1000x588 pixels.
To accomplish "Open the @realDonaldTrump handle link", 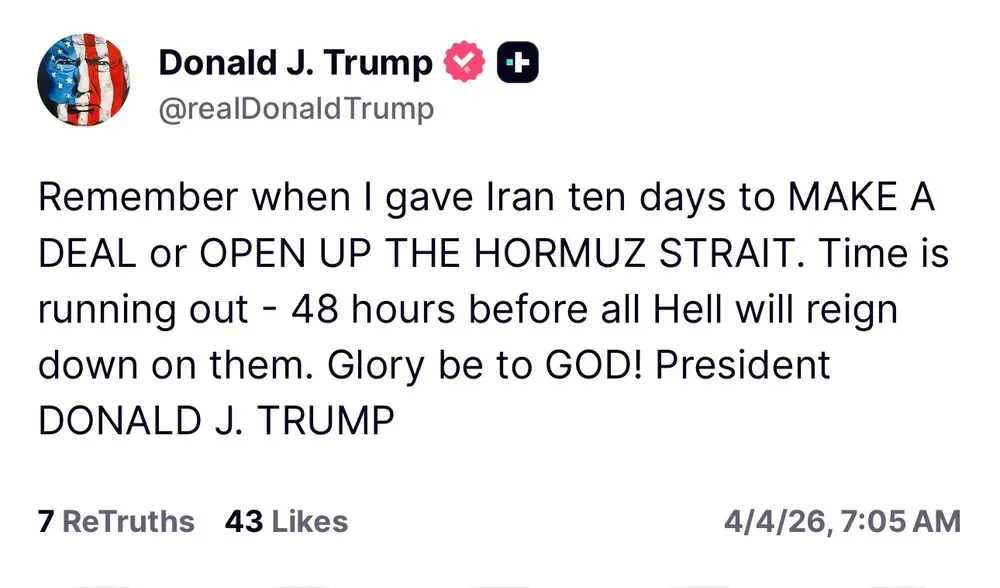I will [297, 108].
